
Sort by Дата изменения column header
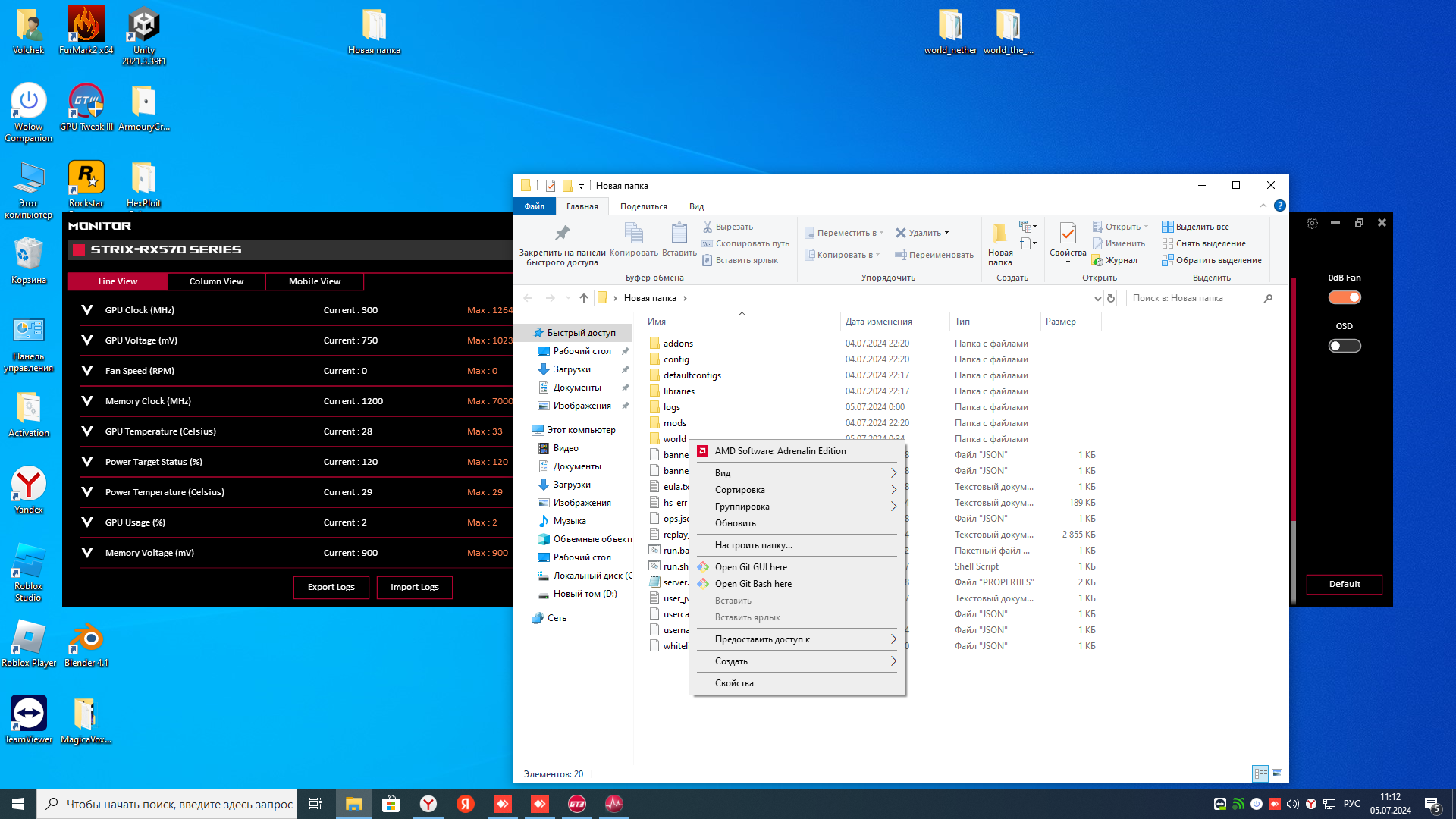click(895, 322)
